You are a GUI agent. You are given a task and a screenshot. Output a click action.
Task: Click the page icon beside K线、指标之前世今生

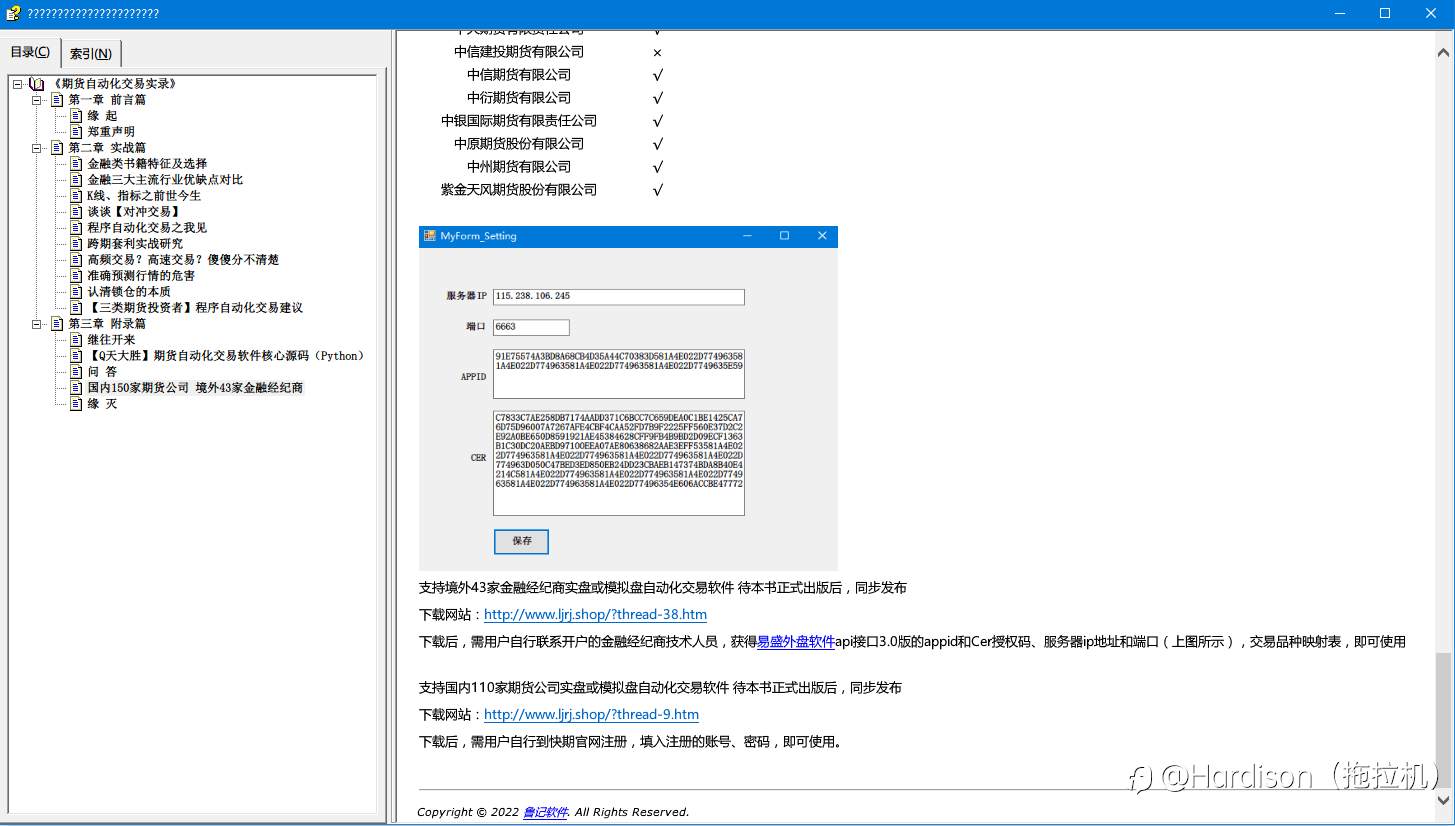(x=76, y=196)
